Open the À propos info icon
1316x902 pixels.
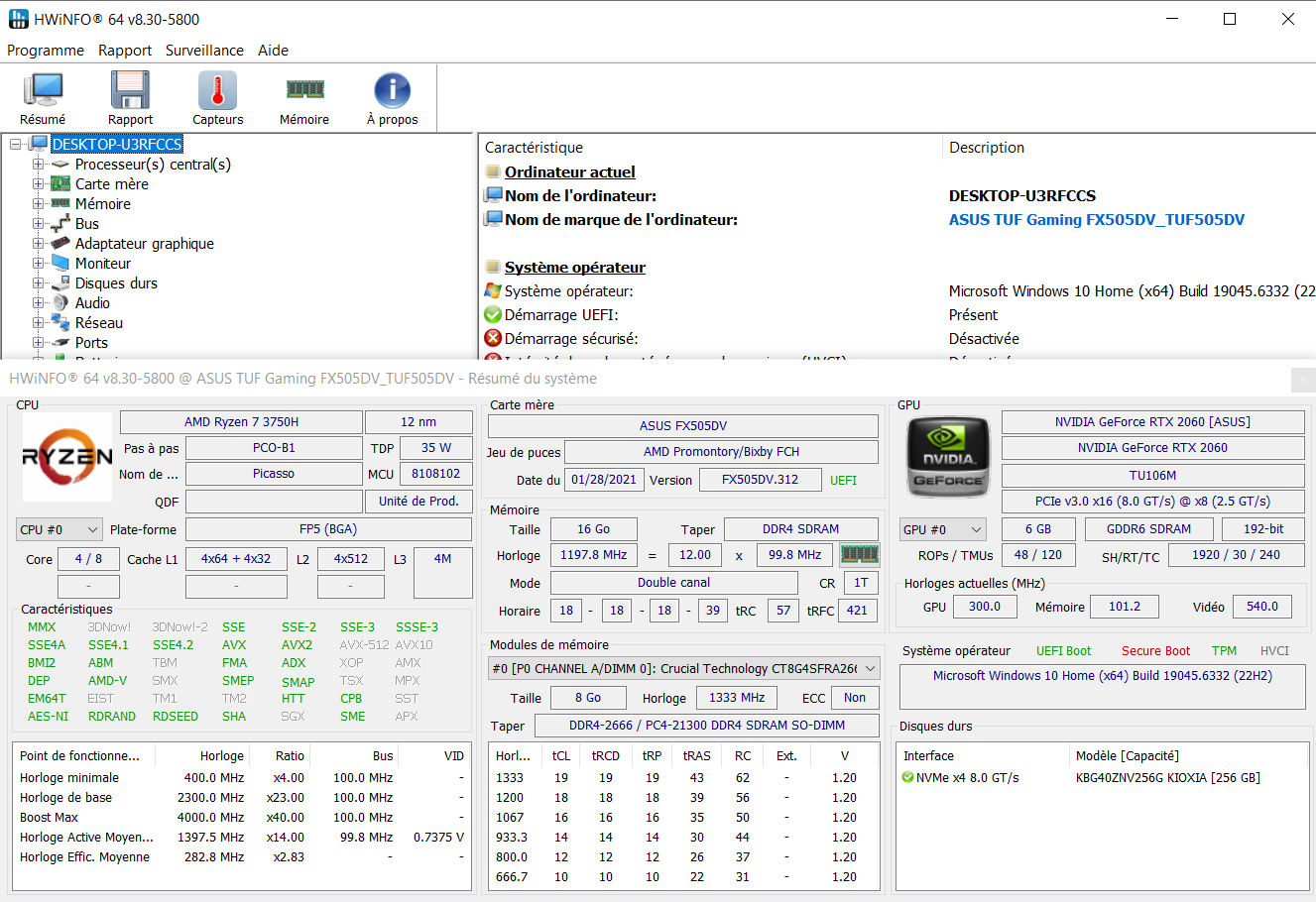(392, 91)
